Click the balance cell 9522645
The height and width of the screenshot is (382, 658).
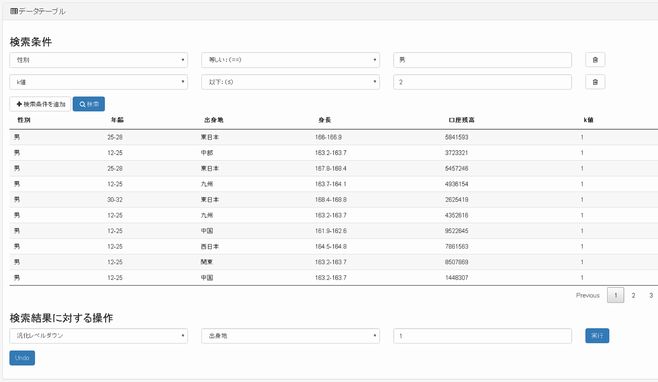click(457, 231)
